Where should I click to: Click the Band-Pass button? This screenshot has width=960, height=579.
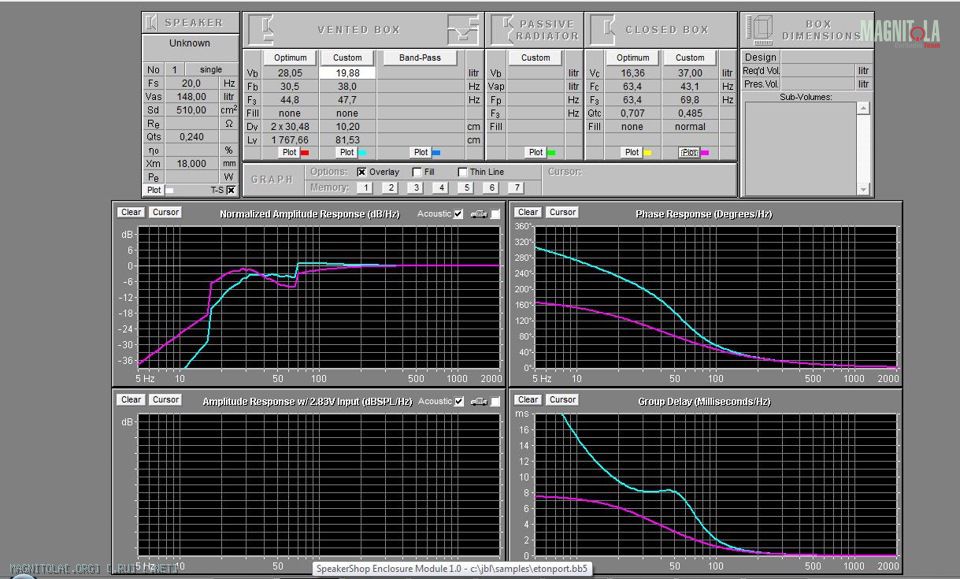[x=420, y=58]
